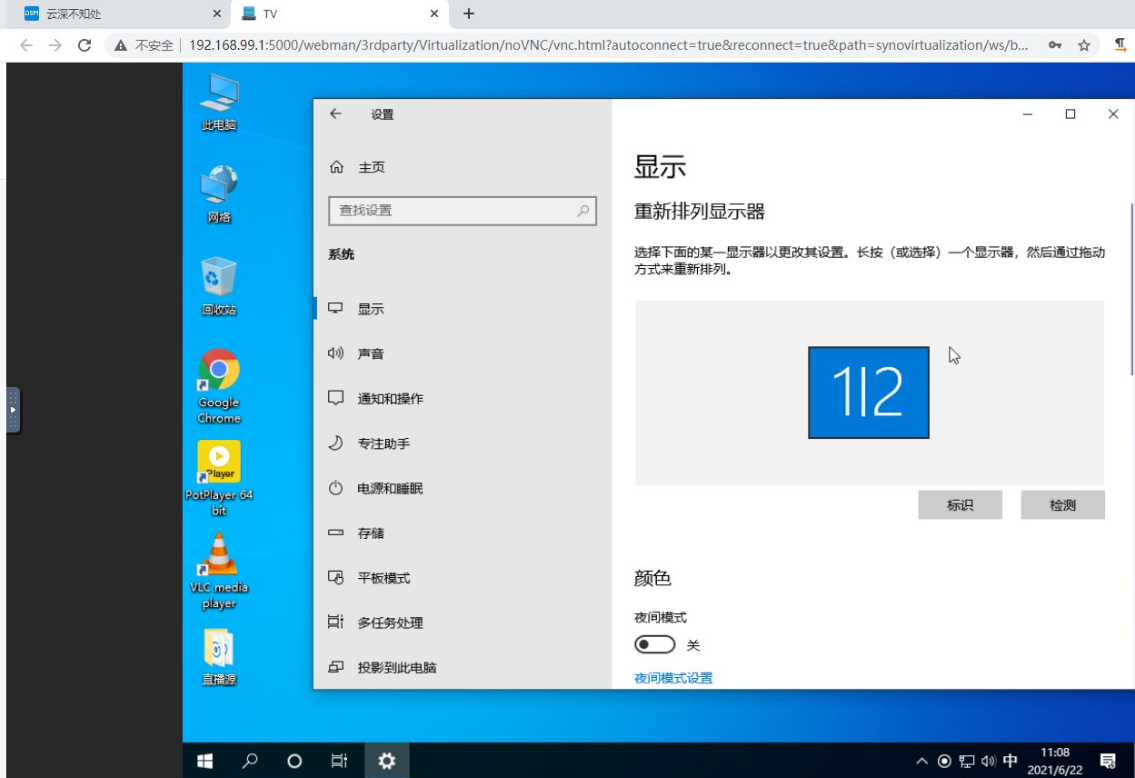
Task: Launch PotPlayer 64 bit
Action: pyautogui.click(x=219, y=462)
